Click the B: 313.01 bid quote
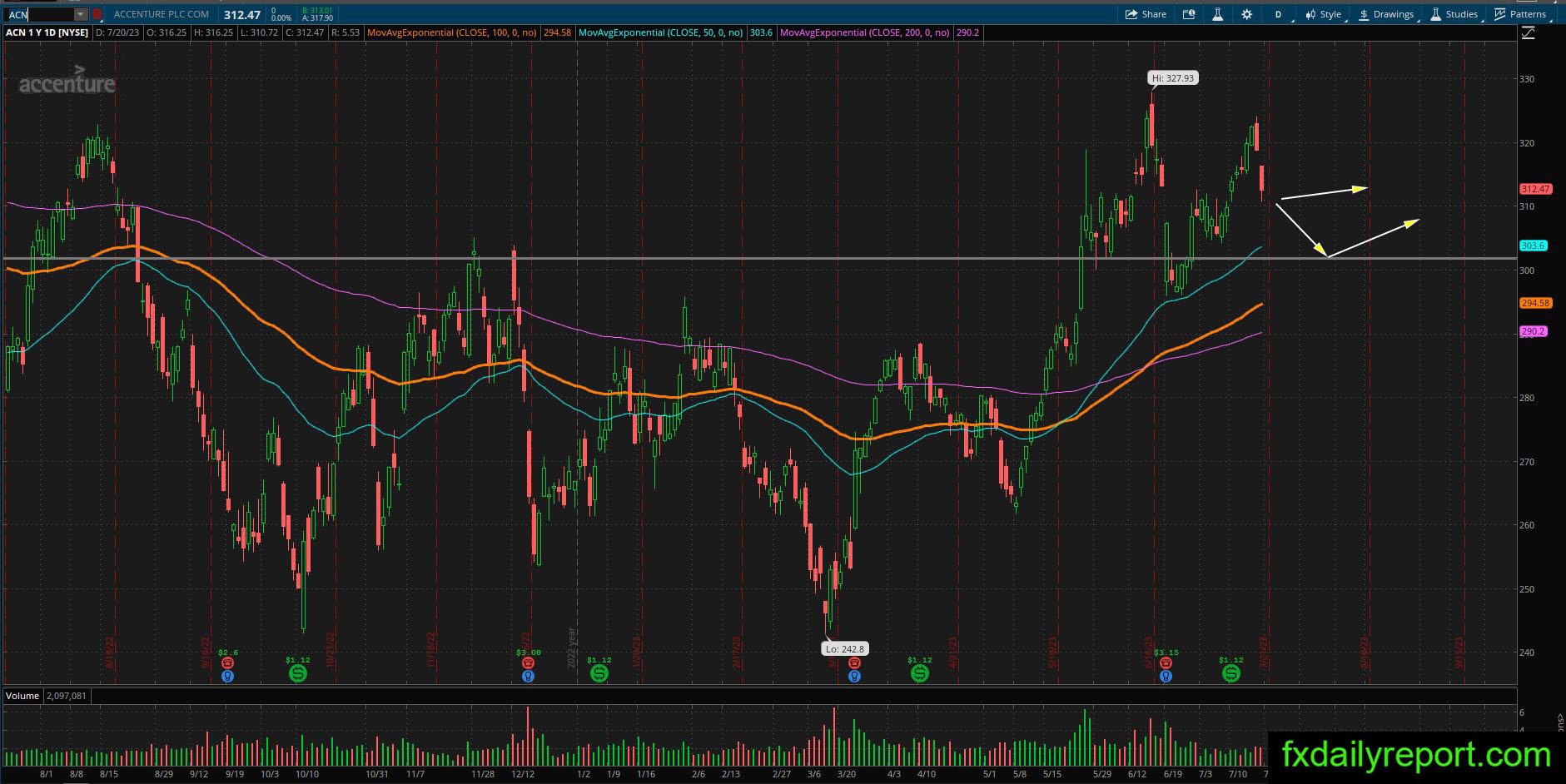This screenshot has height=784, width=1566. [x=317, y=10]
